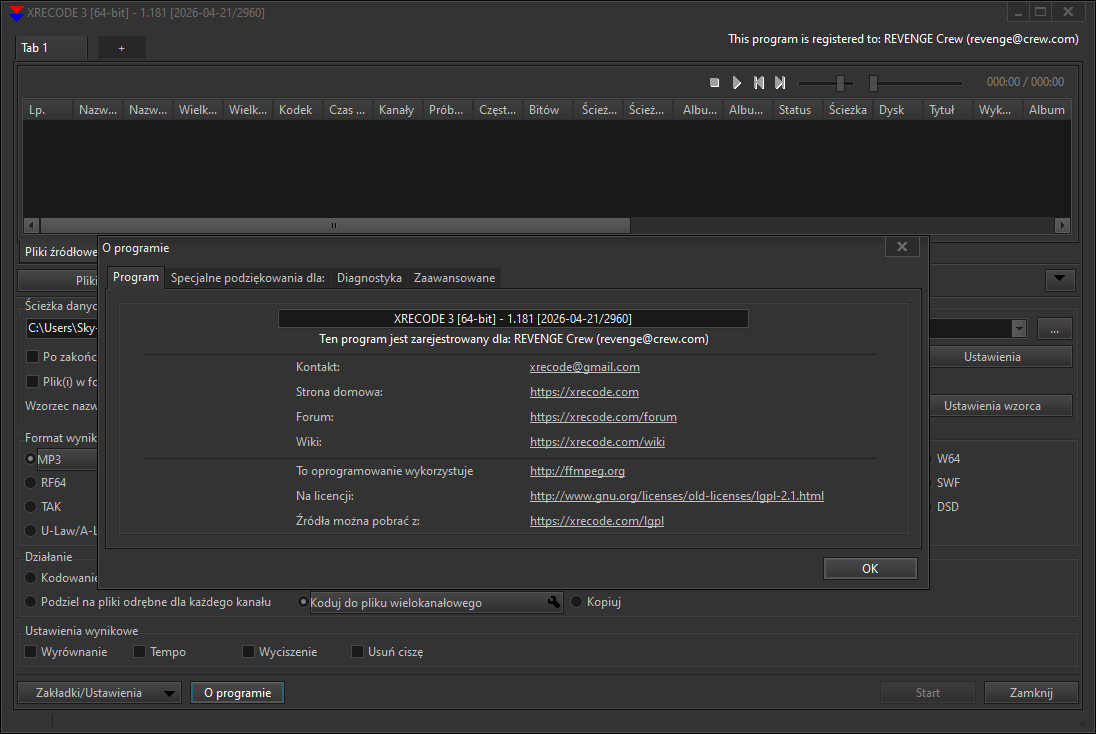Click the horizontal scrollbar thumb of file list
Image resolution: width=1096 pixels, height=734 pixels.
coord(335,225)
